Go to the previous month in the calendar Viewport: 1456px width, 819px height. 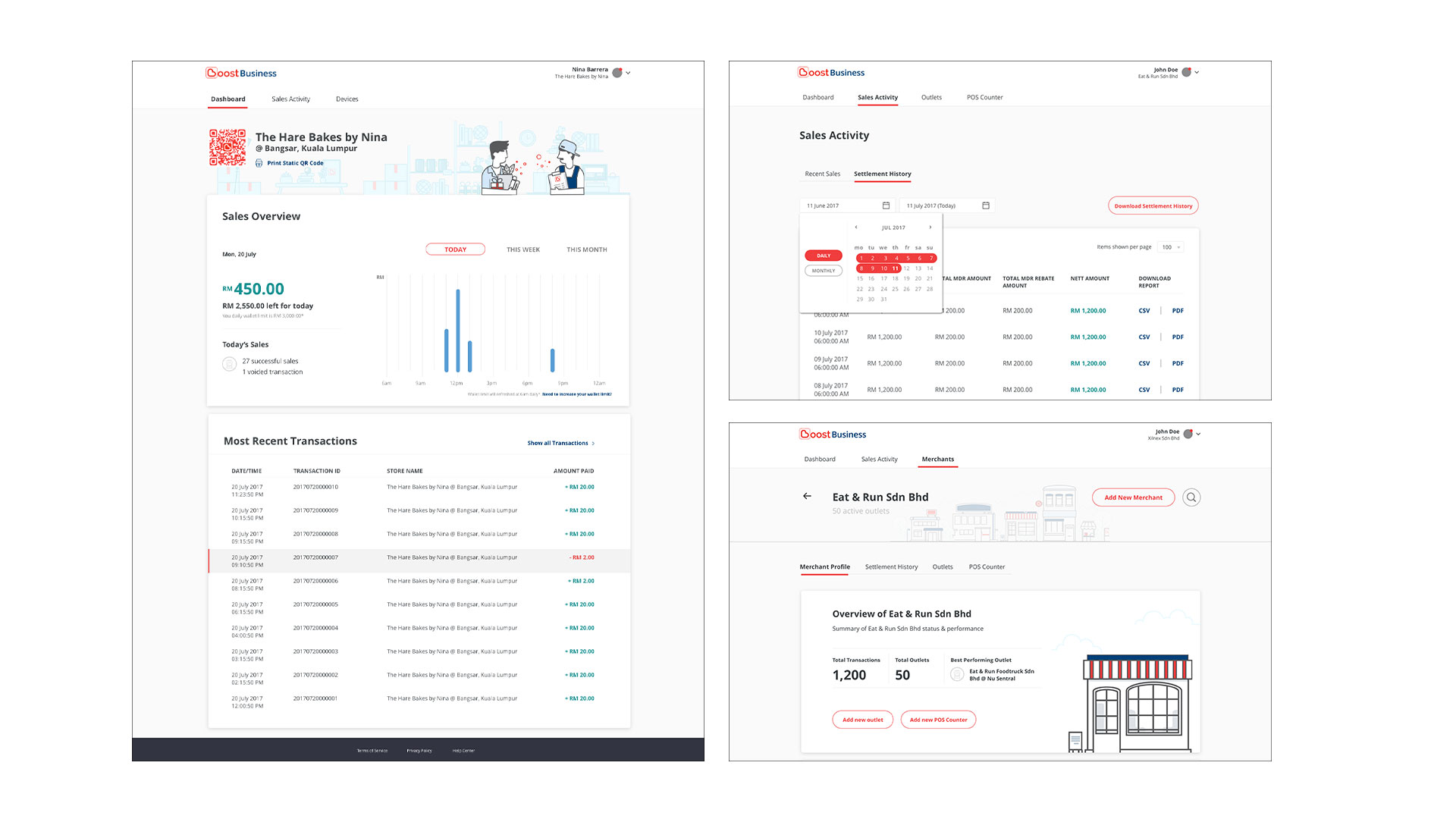(856, 227)
